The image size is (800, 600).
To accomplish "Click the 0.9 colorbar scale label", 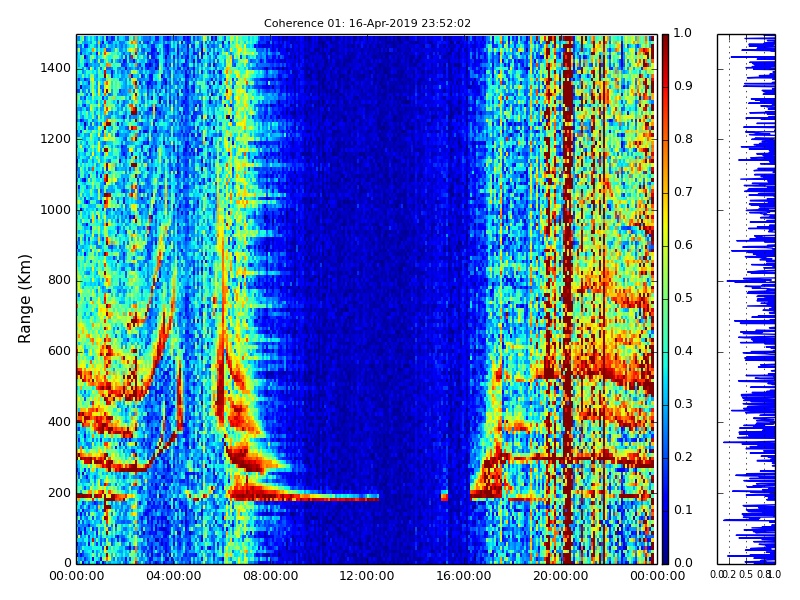I will tap(683, 86).
